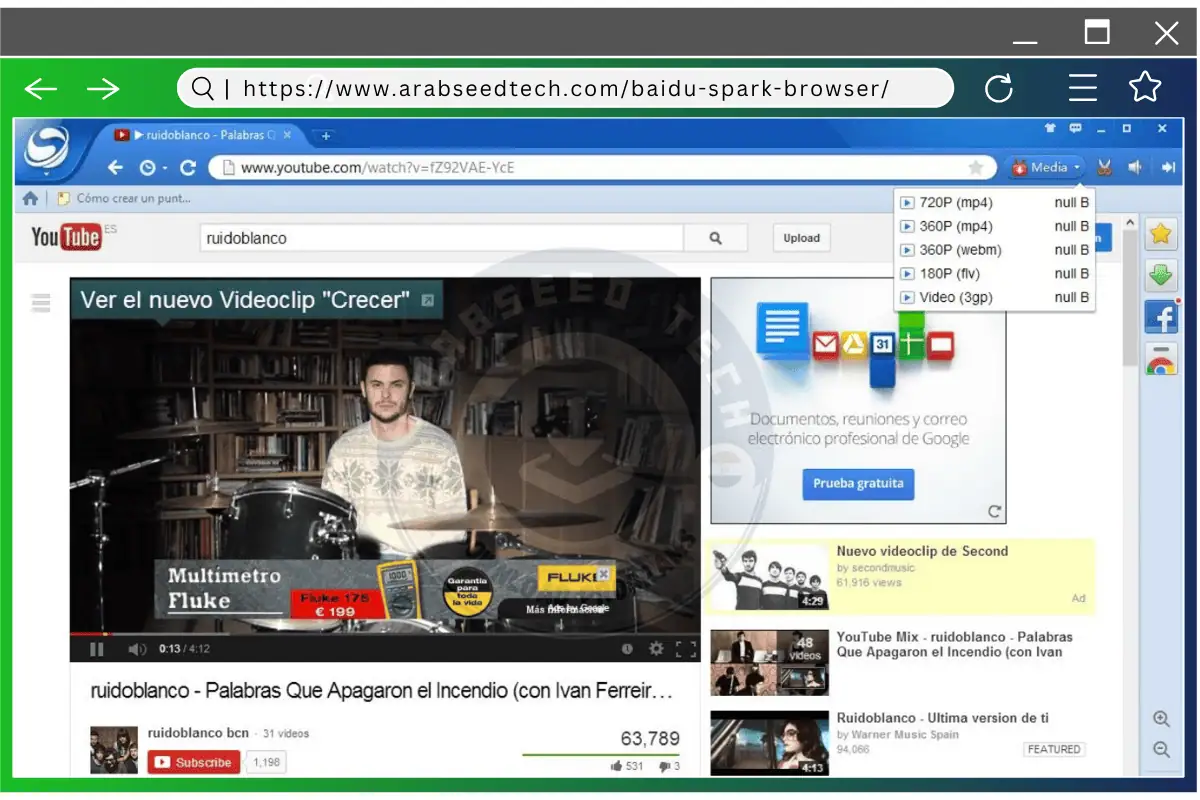The image size is (1200, 800).
Task: Expand history arrow next to back button
Action: point(165,167)
